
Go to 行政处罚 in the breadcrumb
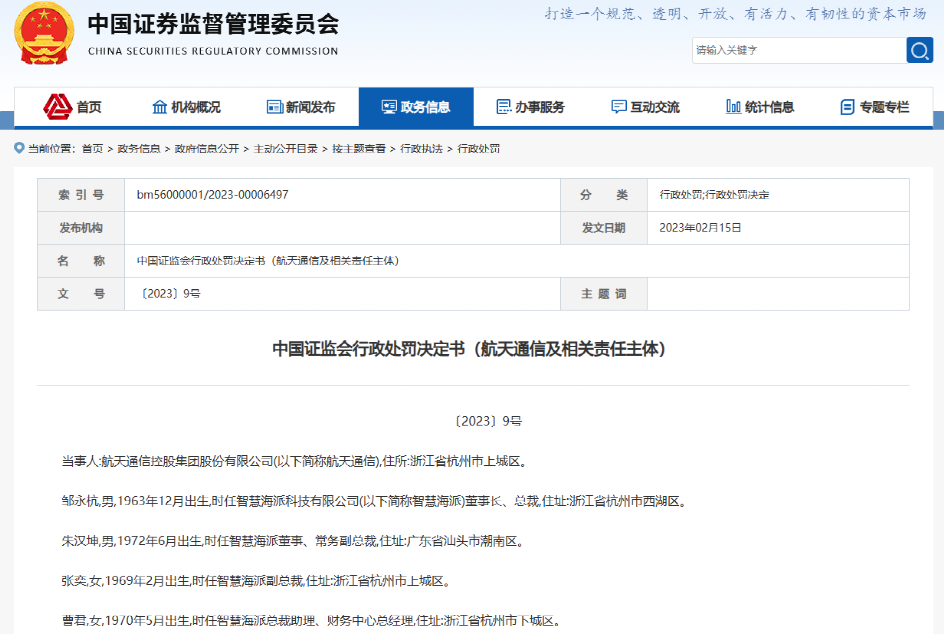479,149
